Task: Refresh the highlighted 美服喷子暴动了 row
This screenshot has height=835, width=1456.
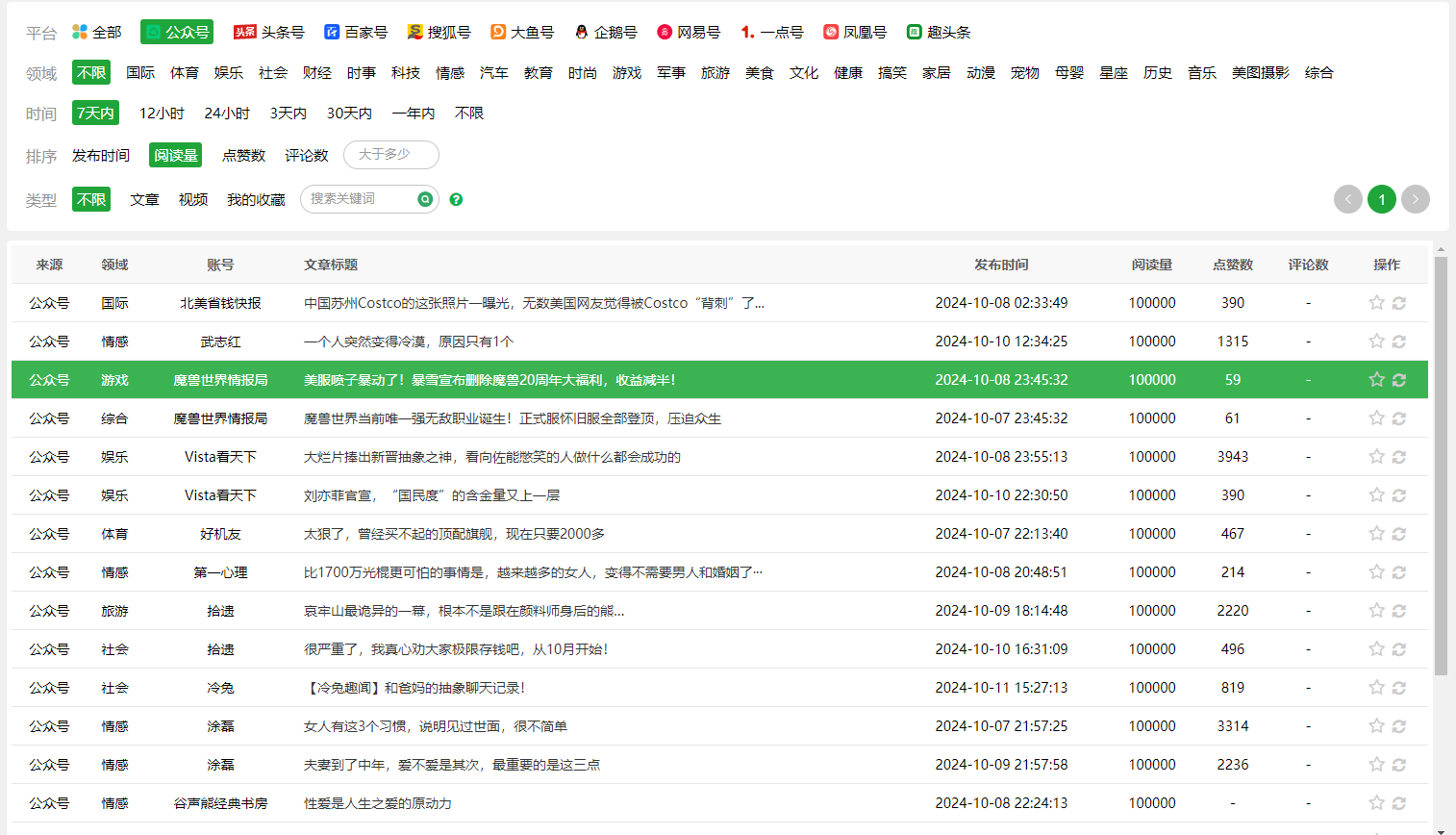Action: [1399, 380]
